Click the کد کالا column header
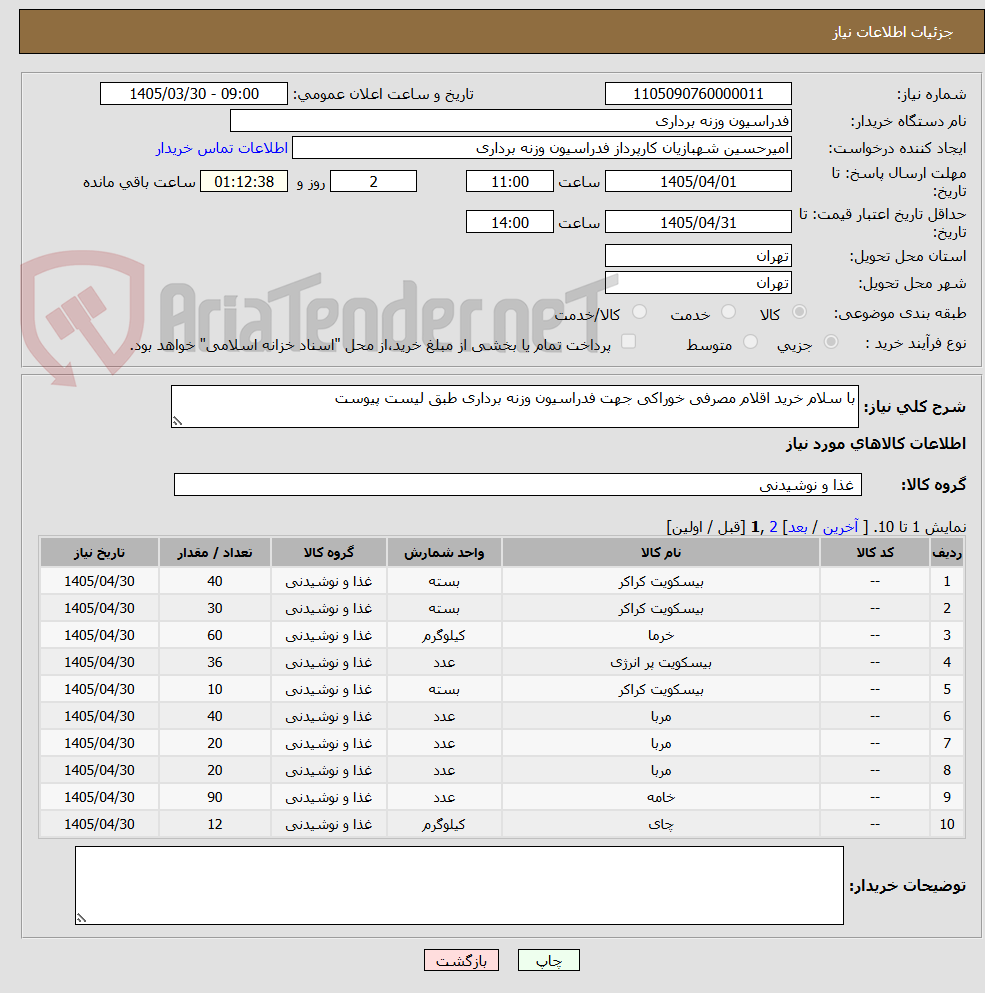The image size is (985, 993). click(875, 552)
